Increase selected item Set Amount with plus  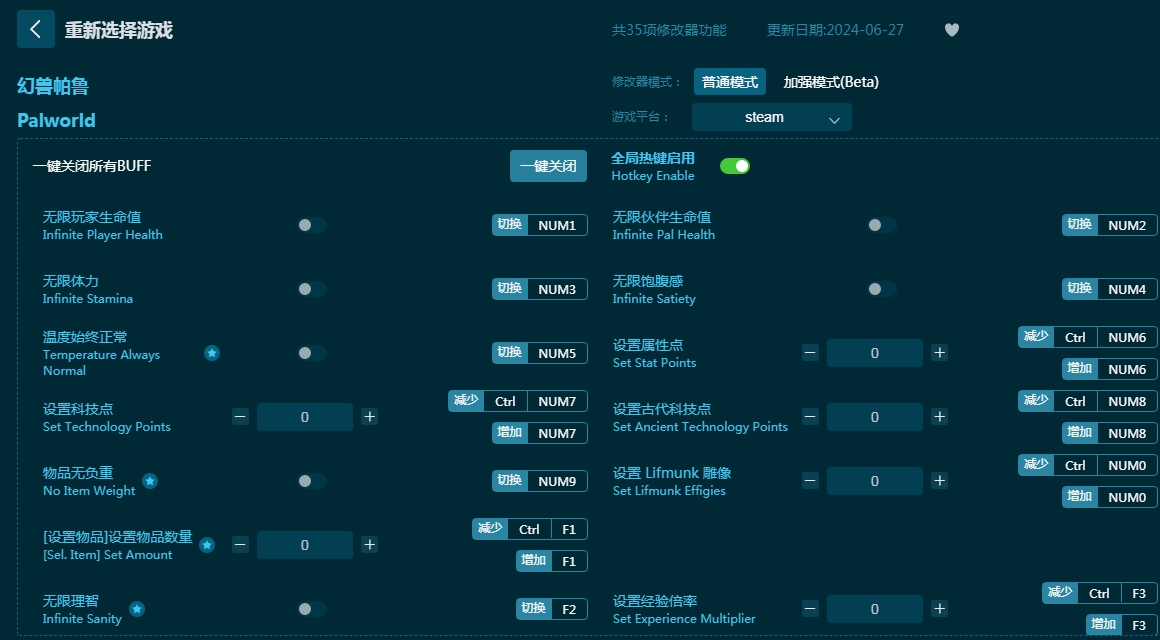(370, 545)
